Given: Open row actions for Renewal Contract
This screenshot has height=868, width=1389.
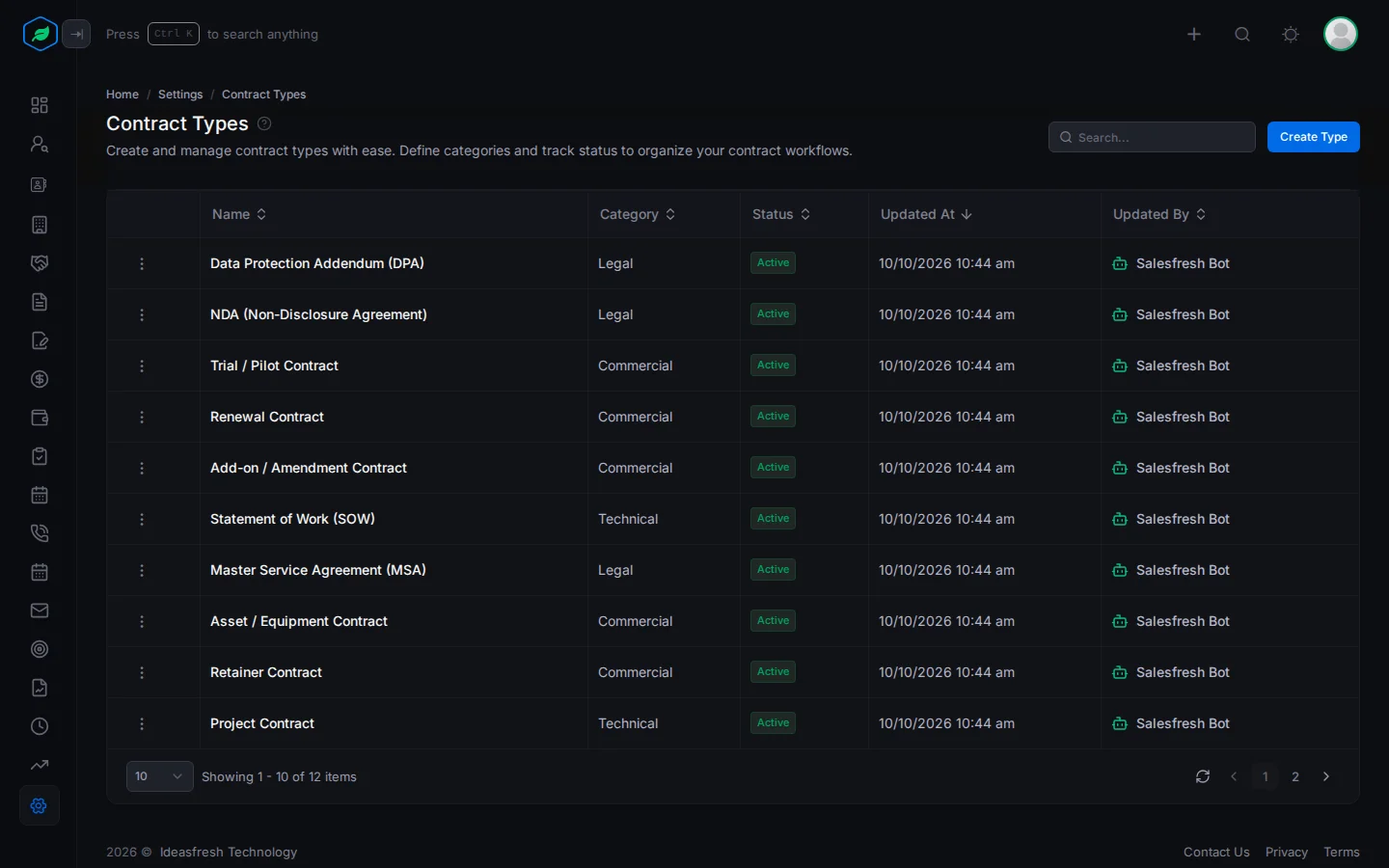Looking at the screenshot, I should 142,417.
